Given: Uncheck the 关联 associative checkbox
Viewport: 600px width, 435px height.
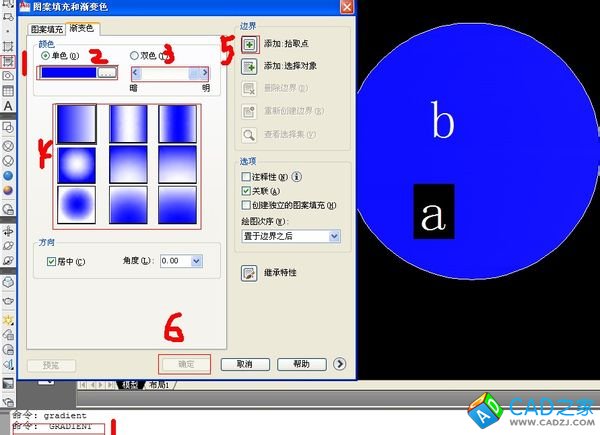Looking at the screenshot, I should (247, 190).
